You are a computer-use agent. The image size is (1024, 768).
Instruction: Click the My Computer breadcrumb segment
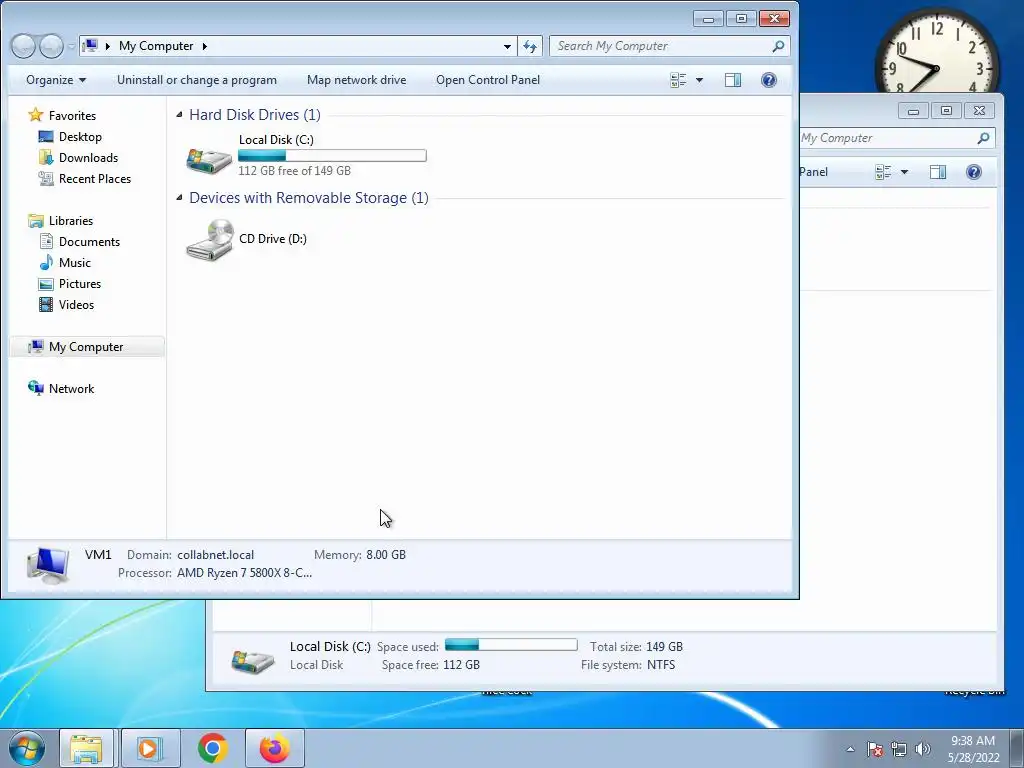pyautogui.click(x=155, y=46)
